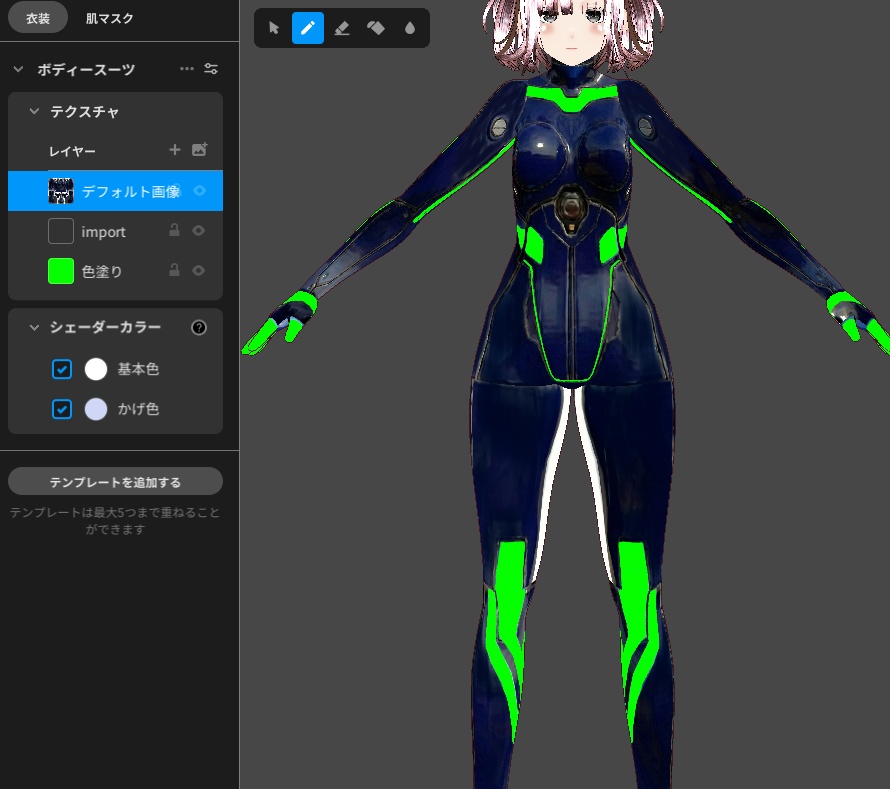Click the かげ色 label text
Image resolution: width=890 pixels, height=789 pixels.
(138, 409)
